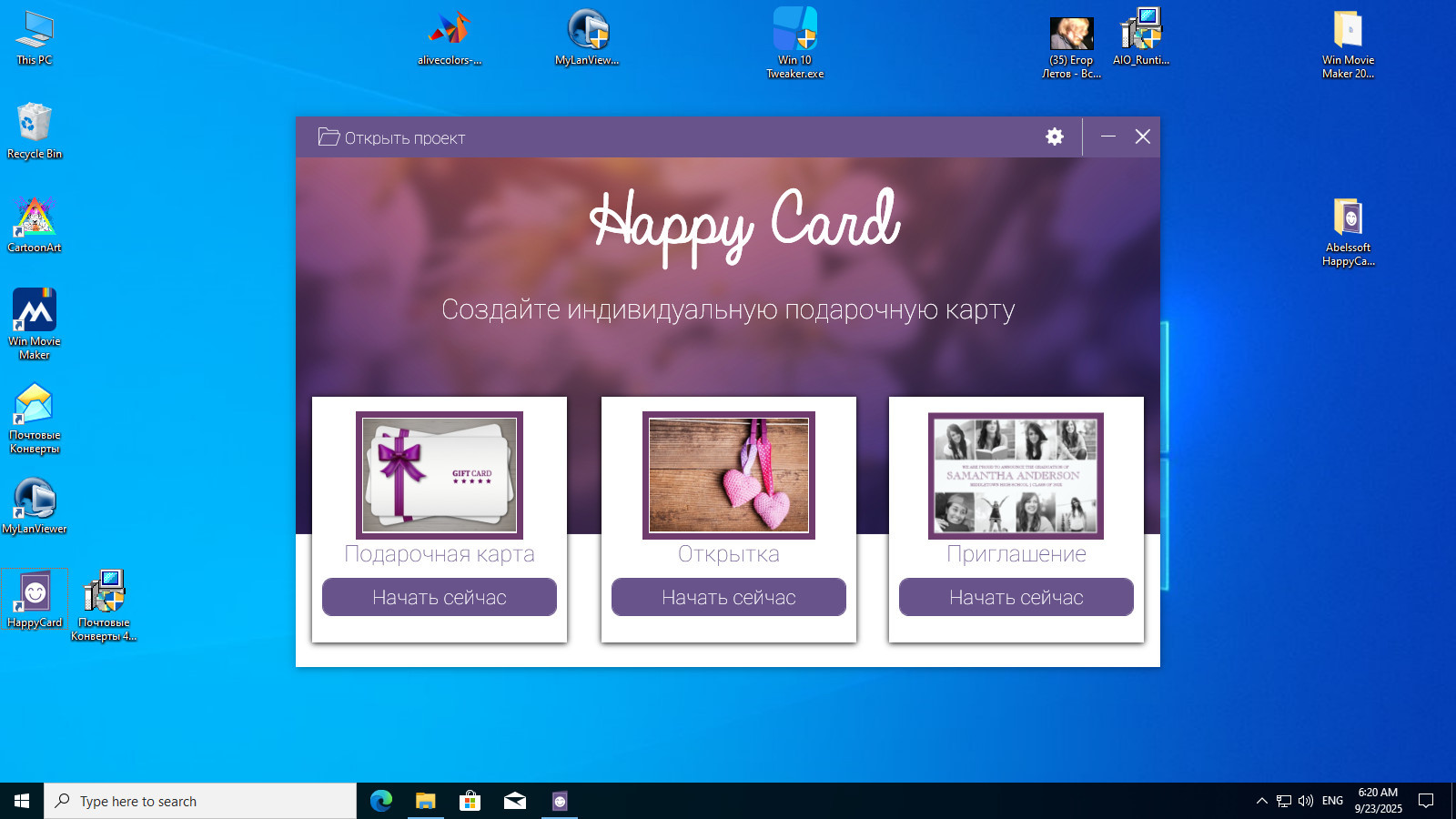The image size is (1456, 819).
Task: Click HappyCard icon in taskbar
Action: (x=560, y=801)
